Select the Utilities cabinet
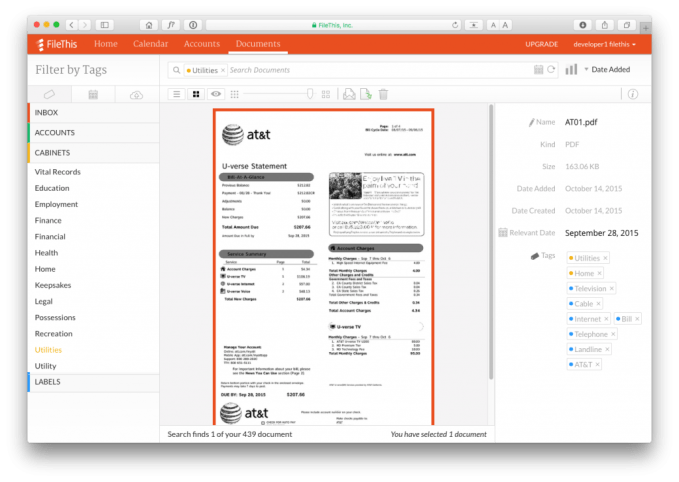The image size is (679, 482). 48,350
